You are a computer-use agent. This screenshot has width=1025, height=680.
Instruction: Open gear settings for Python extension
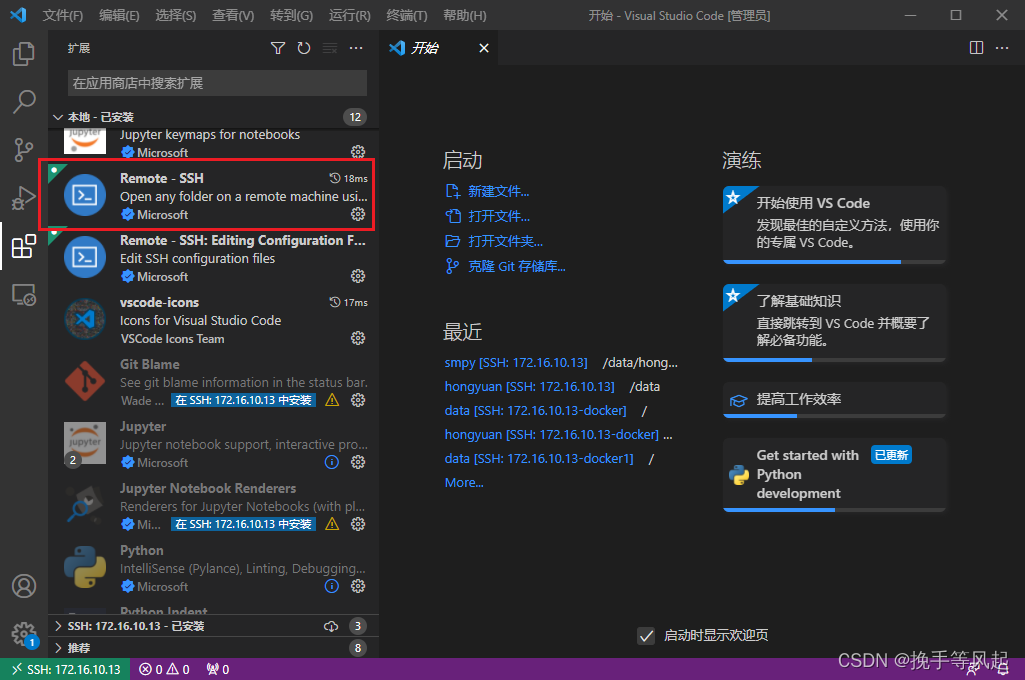(x=358, y=586)
